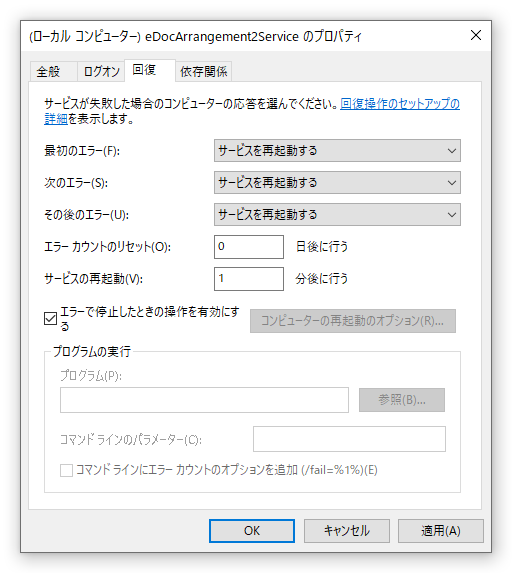The height and width of the screenshot is (573, 512).
Task: Click コンピューターの再起動のオプション button
Action: click(353, 321)
